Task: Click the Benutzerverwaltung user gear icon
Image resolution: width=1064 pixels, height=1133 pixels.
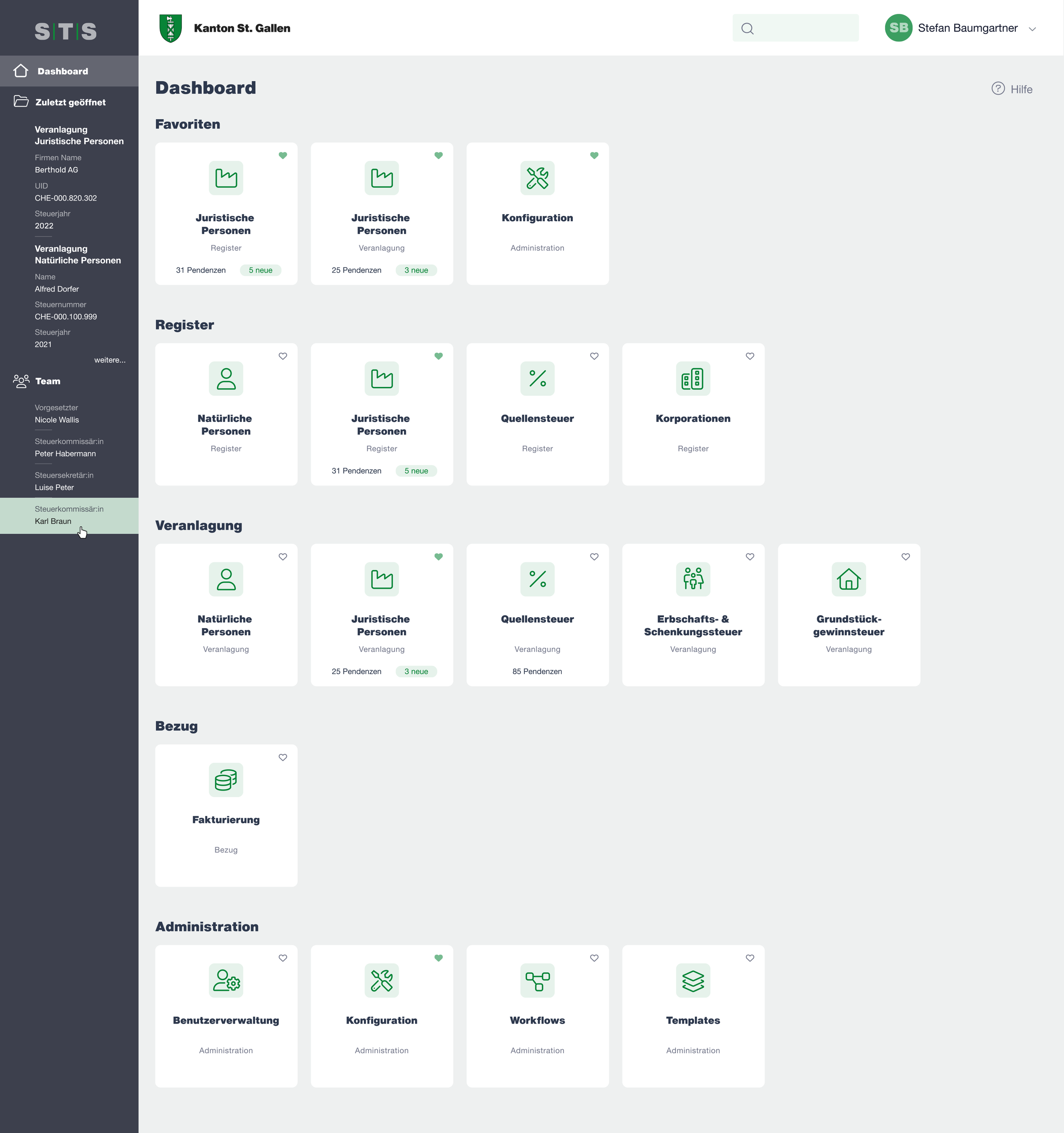Action: pyautogui.click(x=226, y=980)
